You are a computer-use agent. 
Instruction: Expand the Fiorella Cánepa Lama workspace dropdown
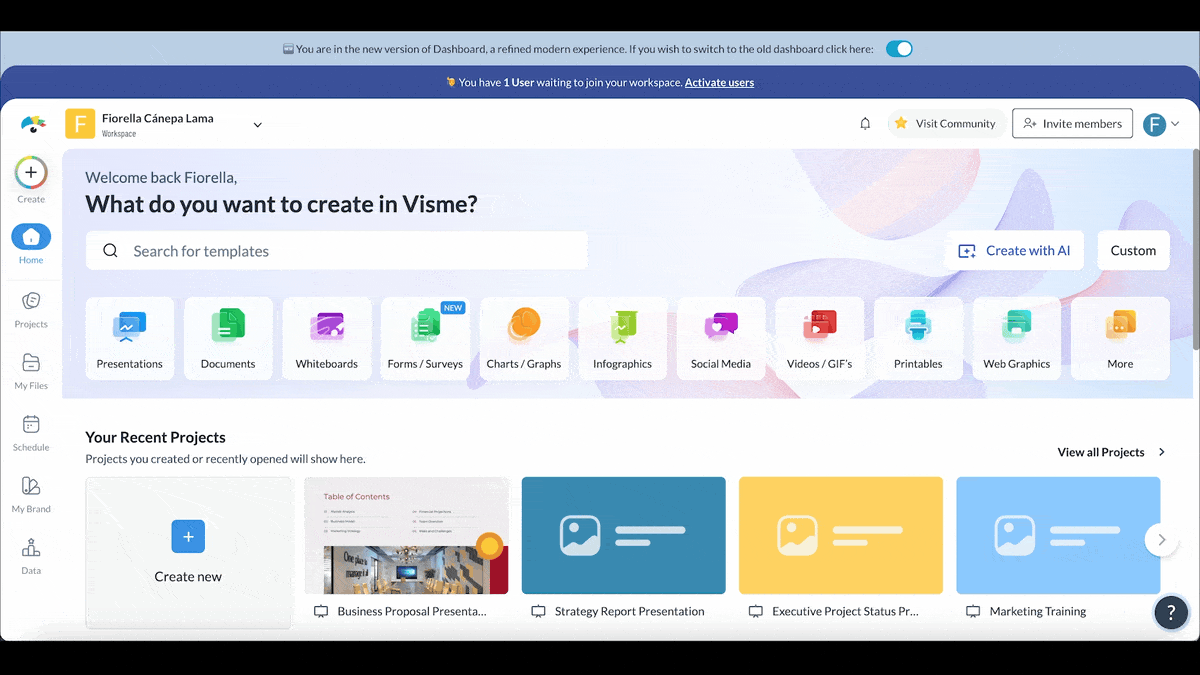click(257, 125)
